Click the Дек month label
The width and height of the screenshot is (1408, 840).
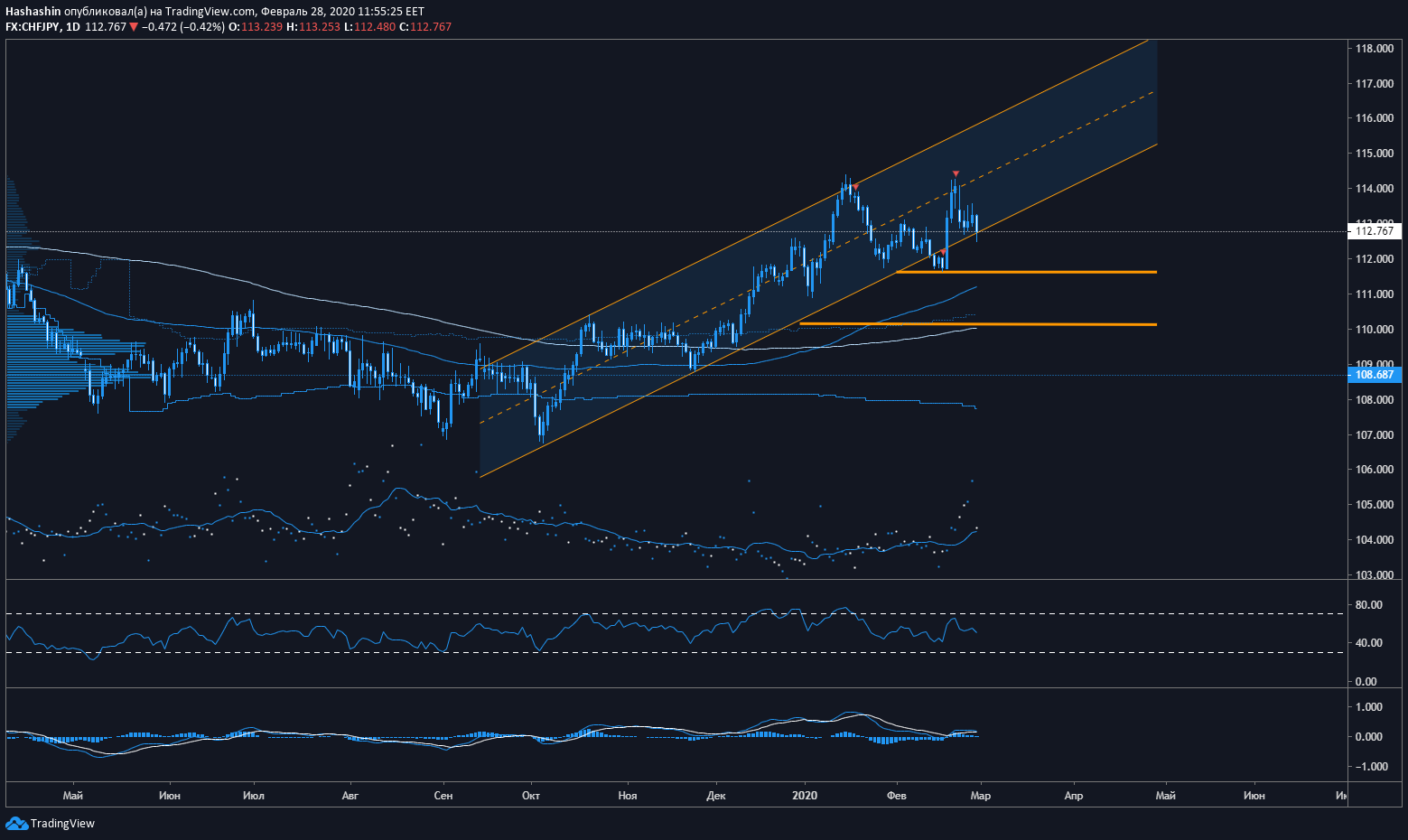(x=716, y=796)
